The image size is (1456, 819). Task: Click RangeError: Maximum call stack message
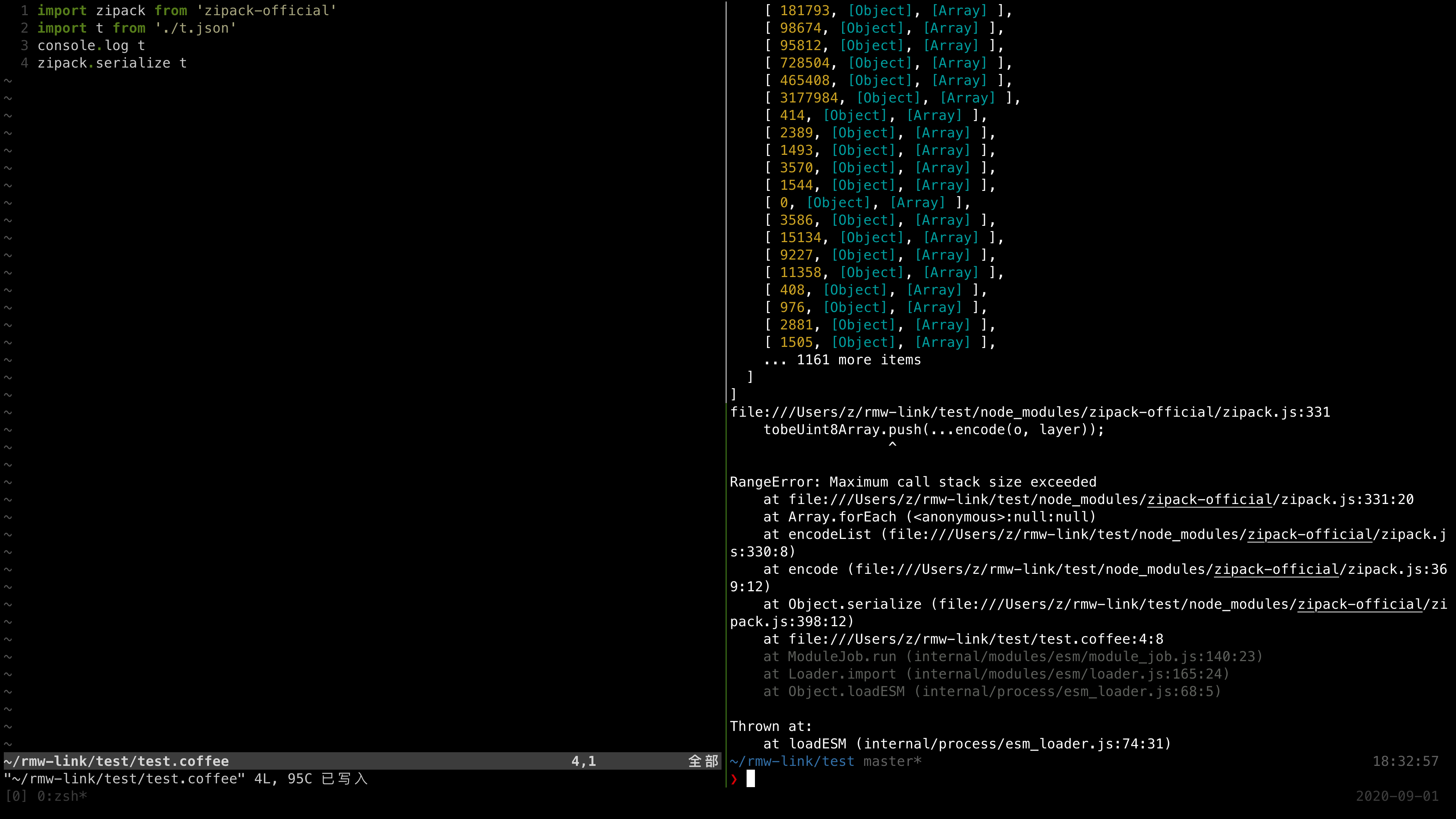click(x=913, y=482)
